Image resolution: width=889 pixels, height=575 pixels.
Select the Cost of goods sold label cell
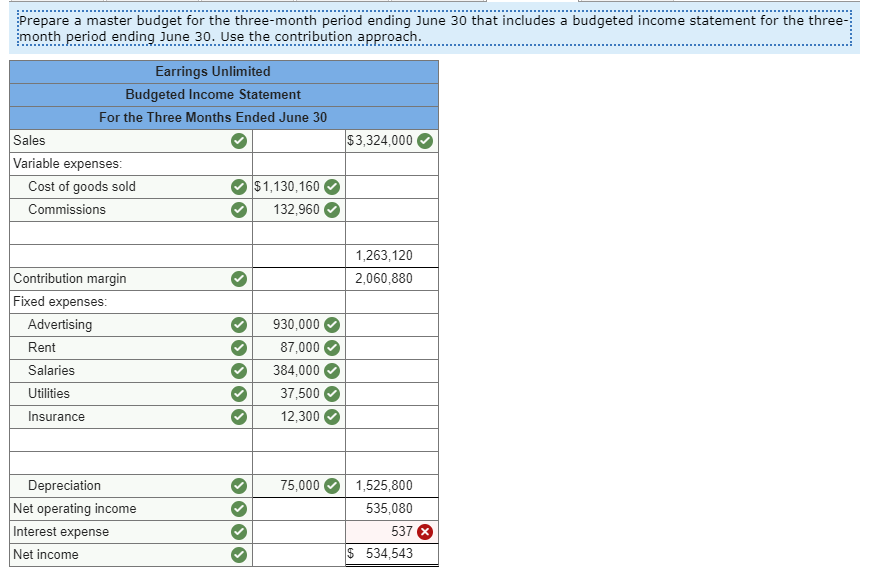tap(131, 187)
